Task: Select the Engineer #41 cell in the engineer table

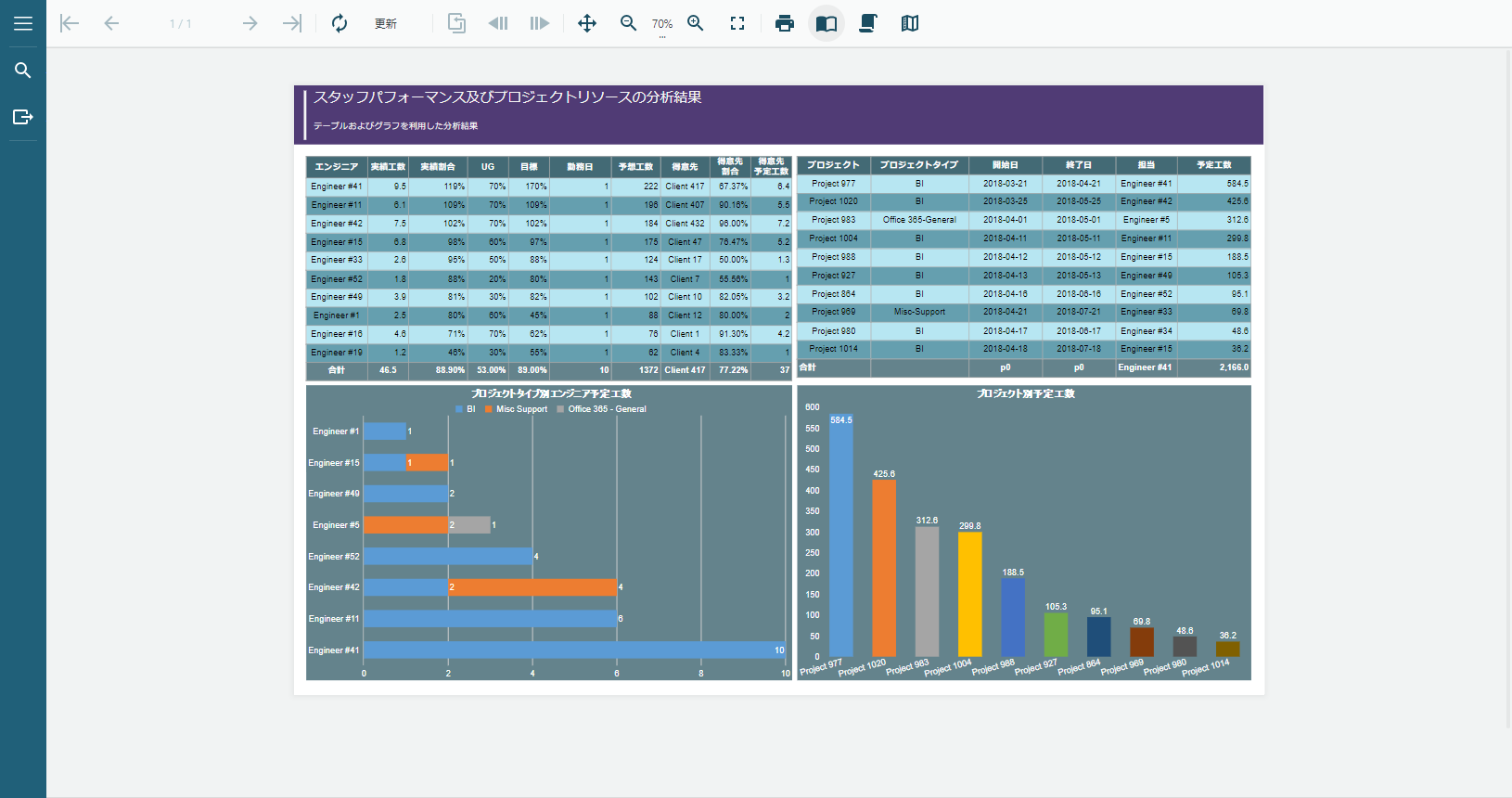Action: [x=337, y=187]
